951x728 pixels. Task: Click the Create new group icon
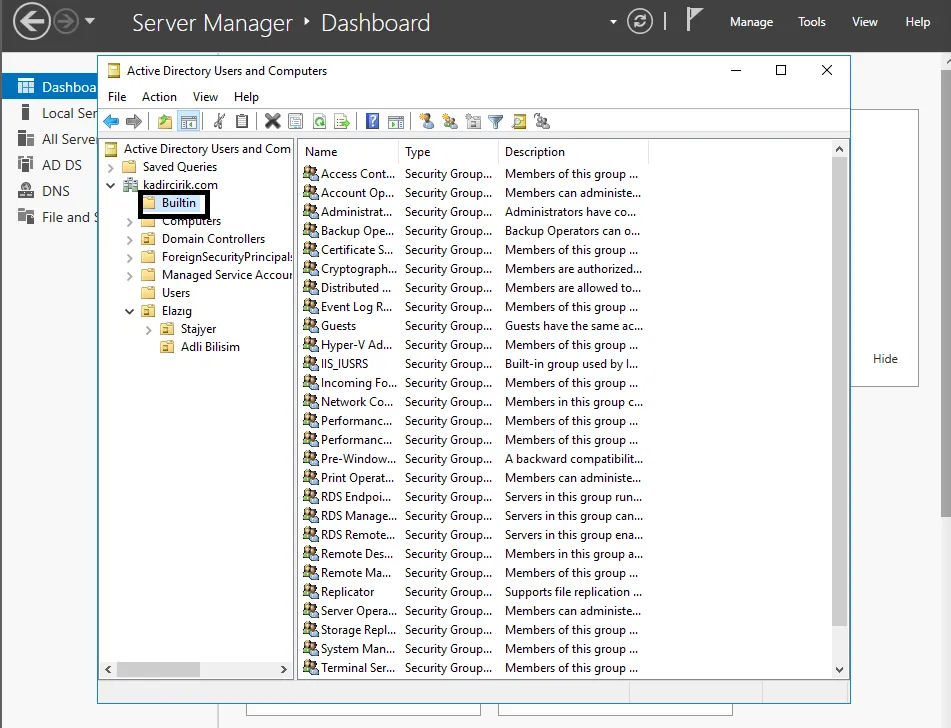click(449, 121)
